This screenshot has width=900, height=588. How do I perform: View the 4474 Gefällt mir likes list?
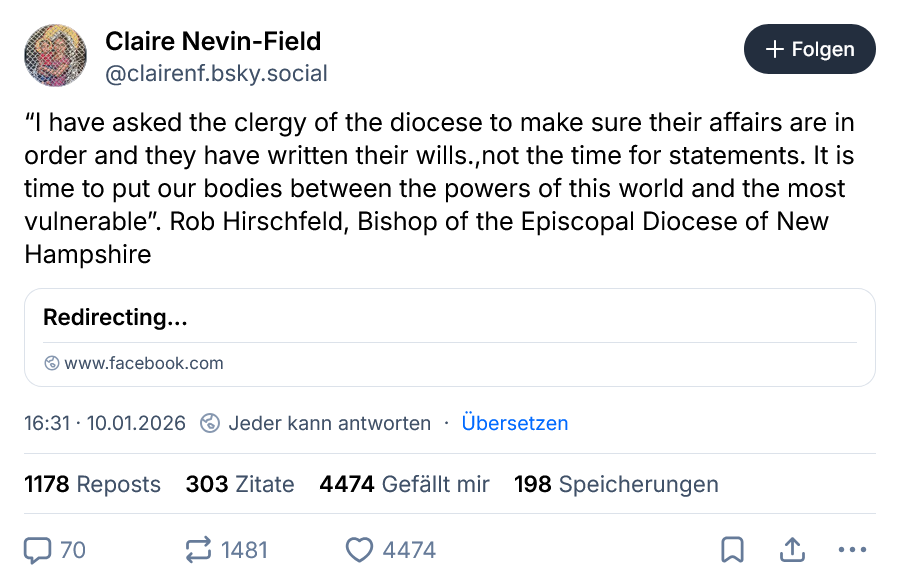tap(404, 484)
